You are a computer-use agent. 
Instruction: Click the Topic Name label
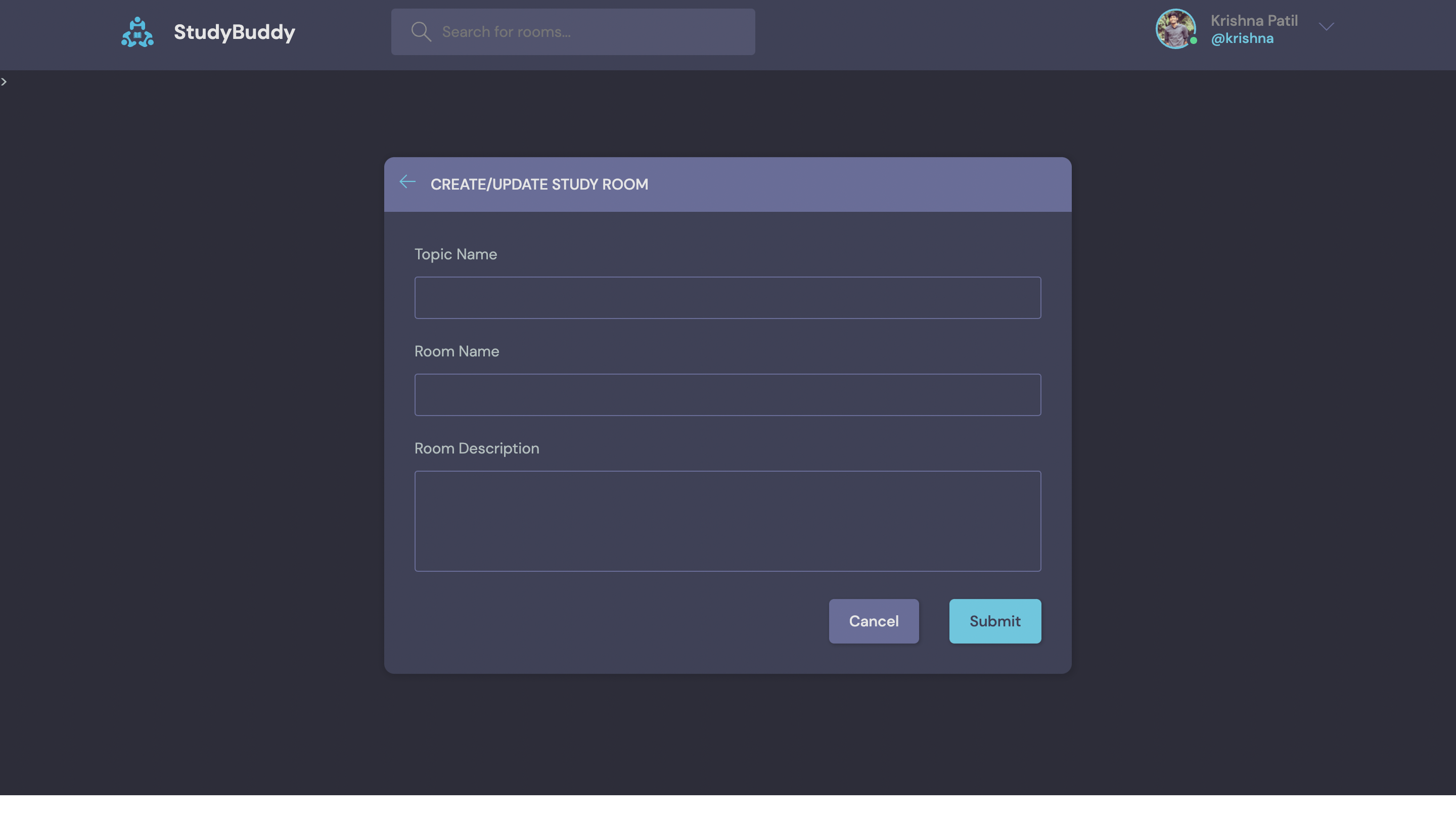pyautogui.click(x=456, y=254)
